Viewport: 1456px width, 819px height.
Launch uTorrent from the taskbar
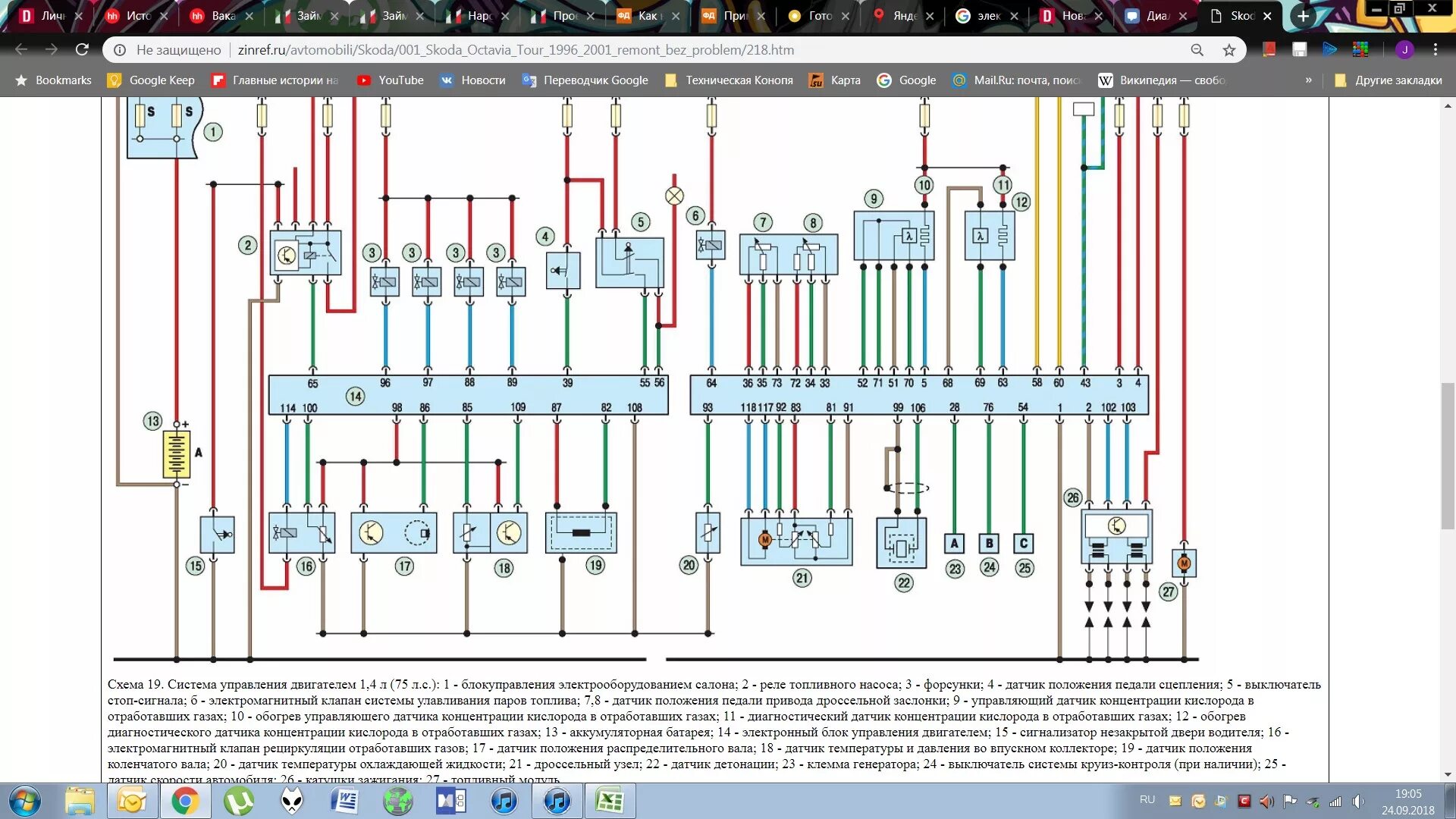click(238, 801)
